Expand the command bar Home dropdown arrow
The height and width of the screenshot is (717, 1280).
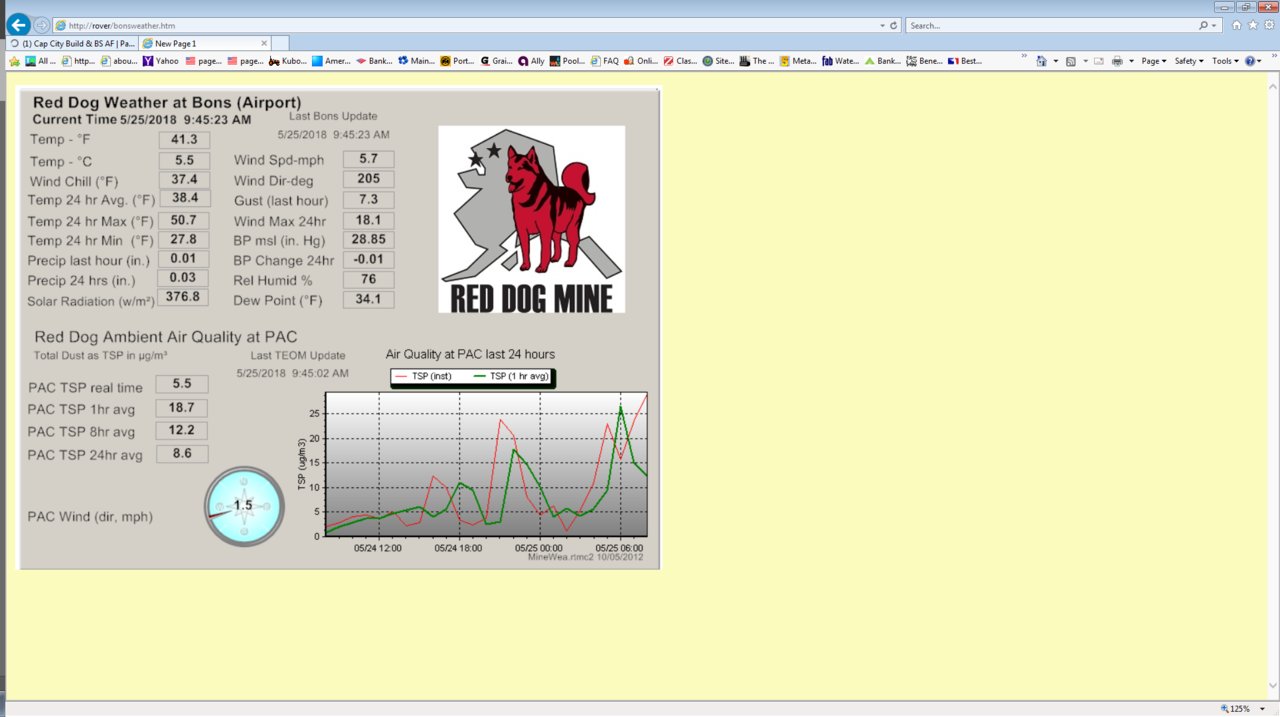[1056, 61]
